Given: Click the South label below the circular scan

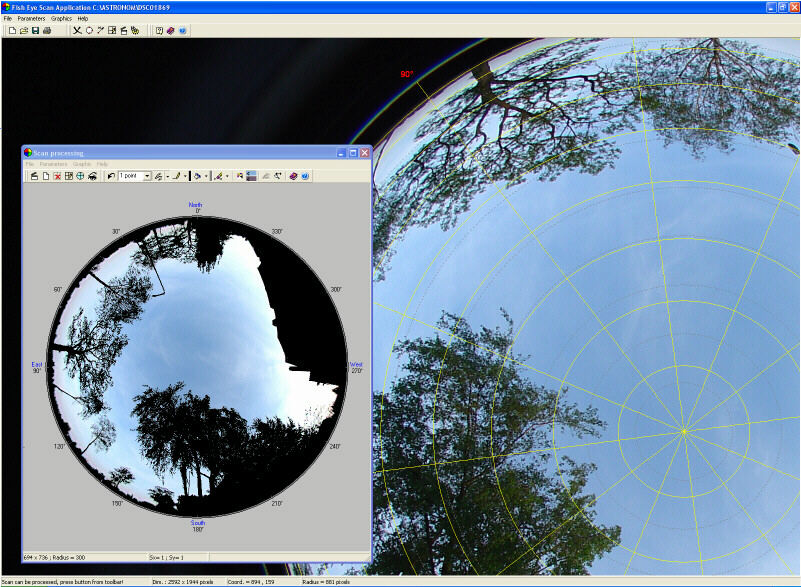Looking at the screenshot, I should click(198, 523).
